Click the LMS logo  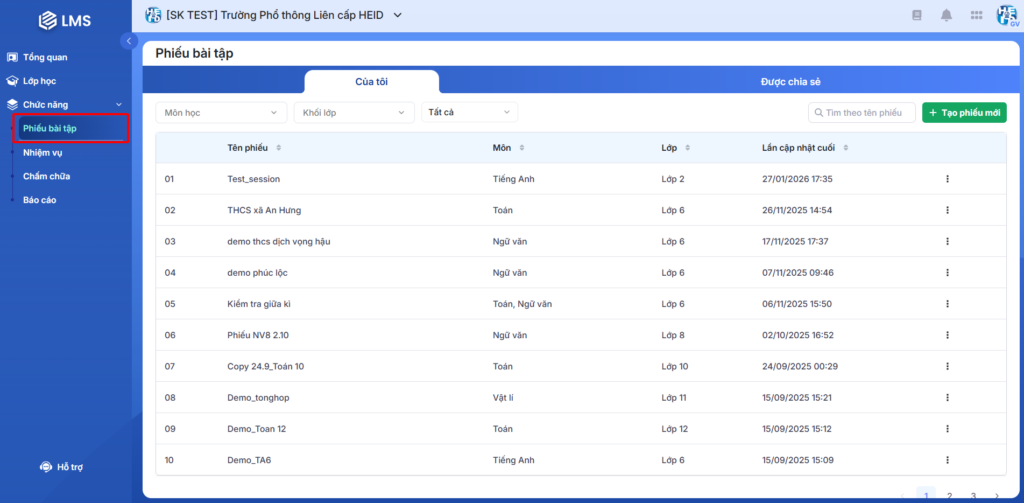point(64,19)
